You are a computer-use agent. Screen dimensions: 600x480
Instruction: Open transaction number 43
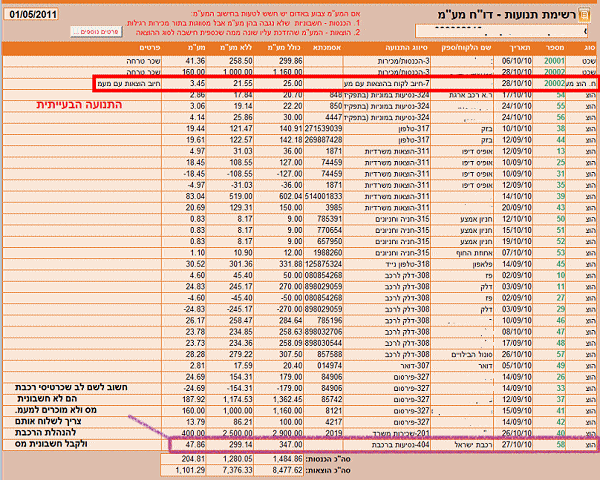[x=561, y=207]
